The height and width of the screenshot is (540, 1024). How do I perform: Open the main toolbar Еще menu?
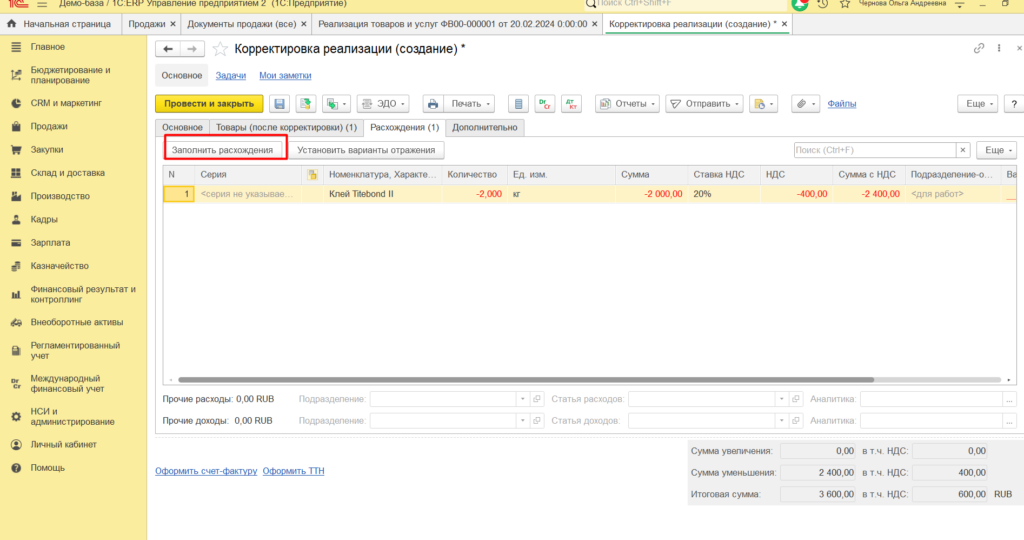coord(978,104)
